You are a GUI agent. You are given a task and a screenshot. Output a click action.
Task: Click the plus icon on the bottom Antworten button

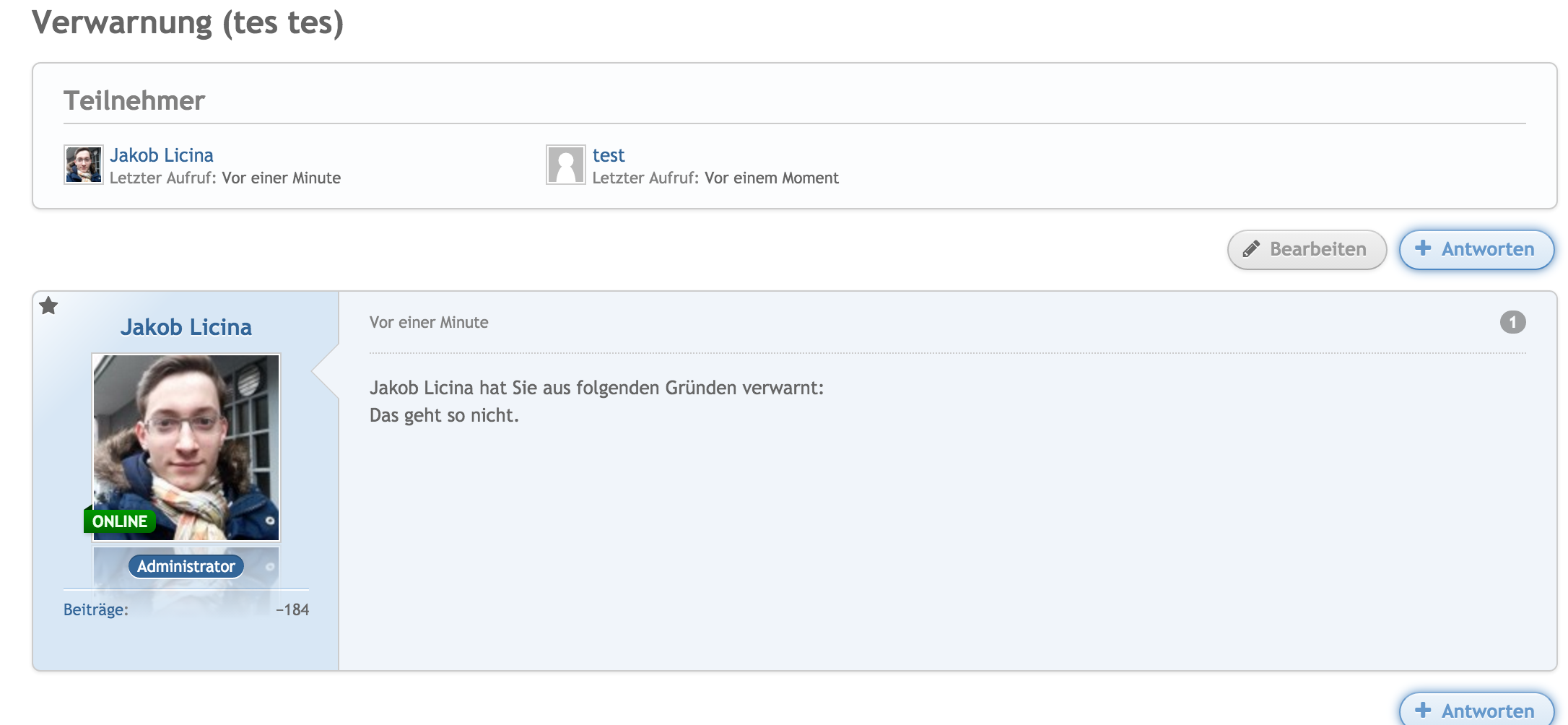click(x=1423, y=710)
